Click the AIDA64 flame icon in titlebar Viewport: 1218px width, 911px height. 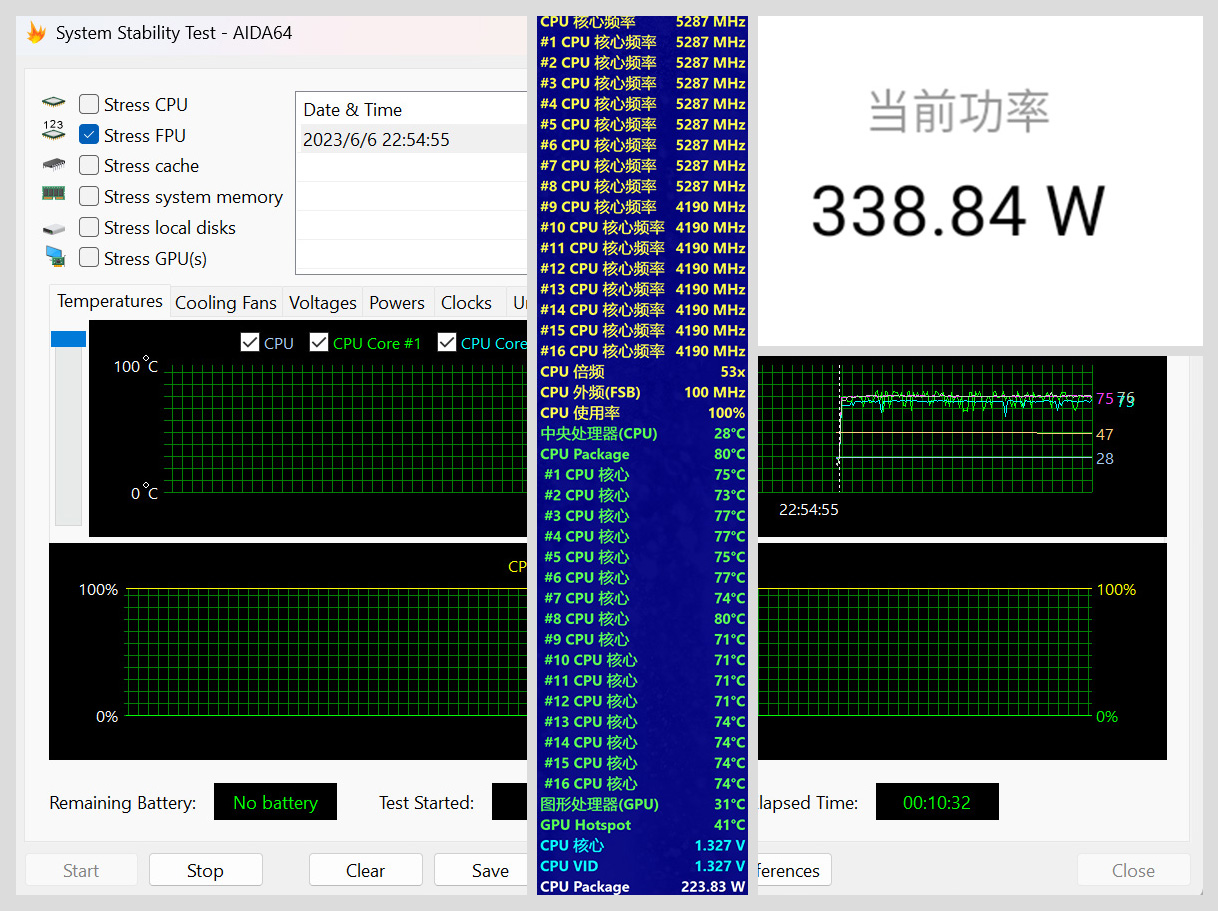coord(36,32)
